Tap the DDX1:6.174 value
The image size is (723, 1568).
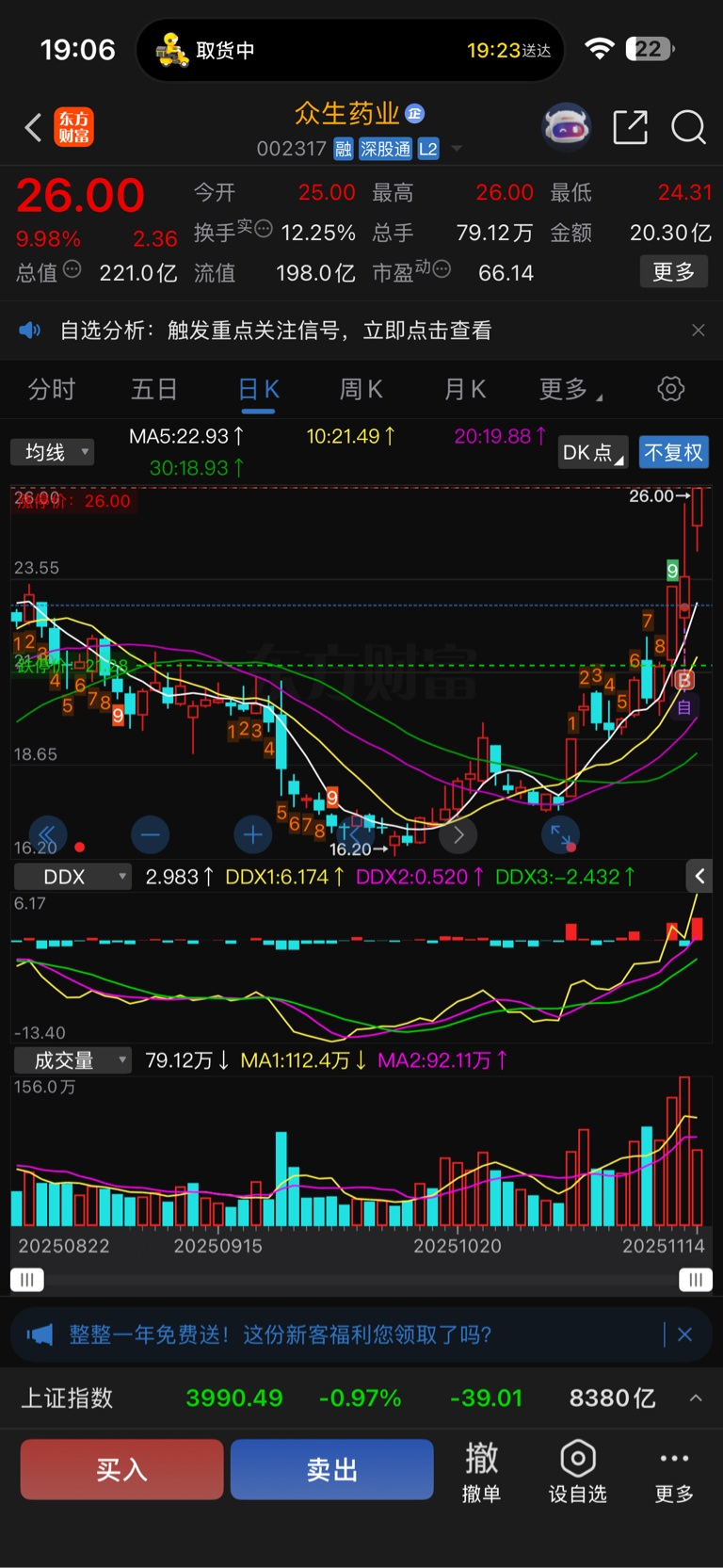(x=285, y=877)
